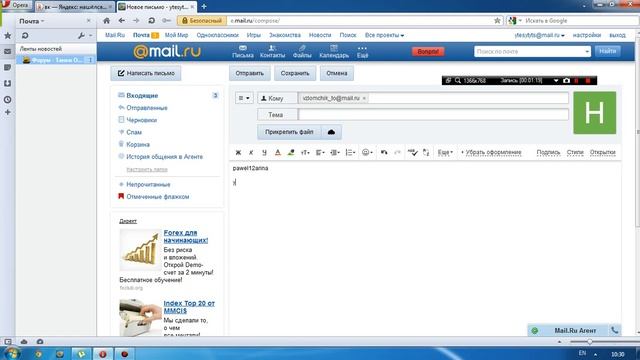Screen dimensions: 640x360
Task: Expand Все проекты menu
Action: (384, 36)
